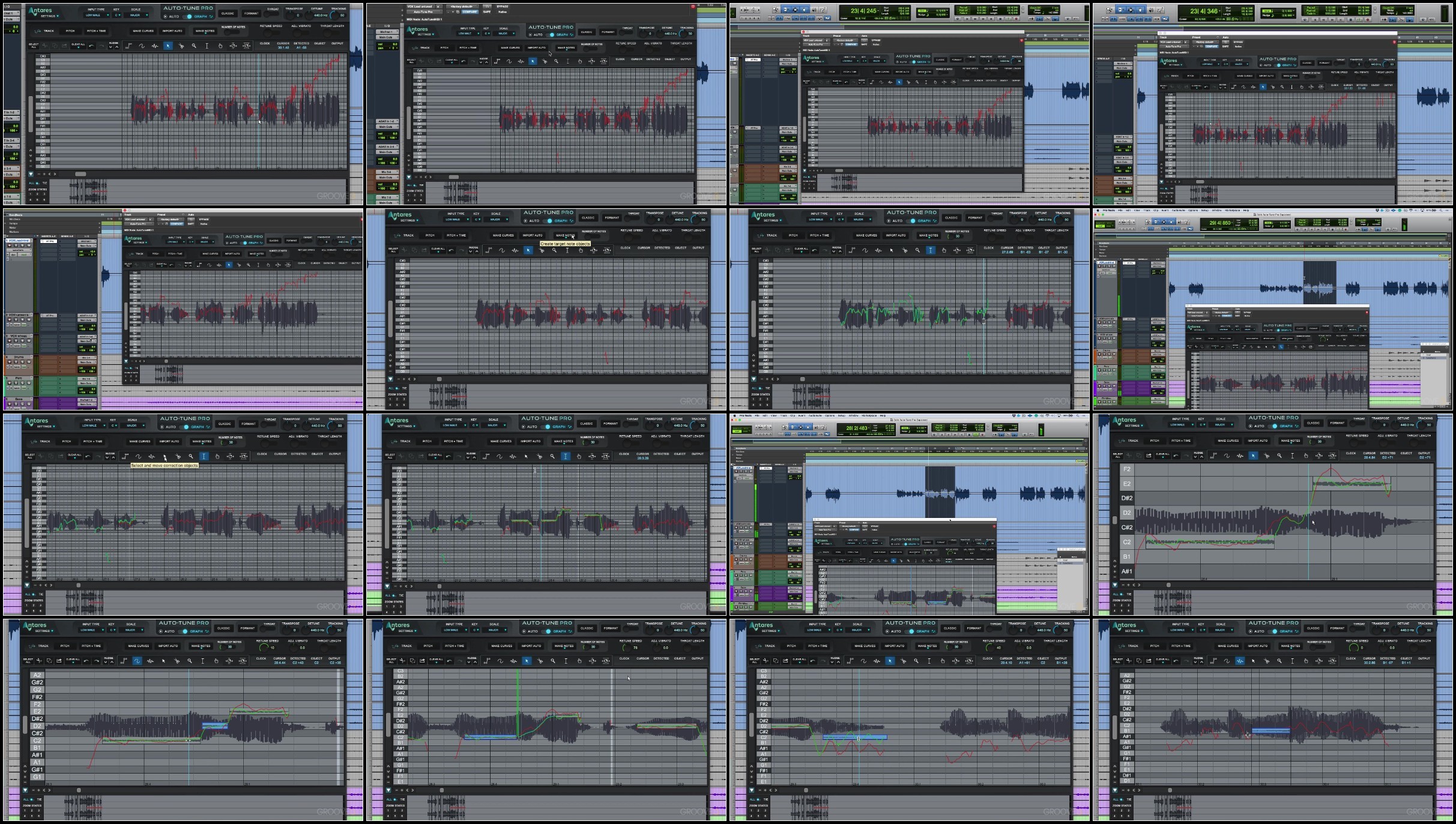
Task: Select Arrow tool in F2–A#1 keyboard frame
Action: point(1253,456)
